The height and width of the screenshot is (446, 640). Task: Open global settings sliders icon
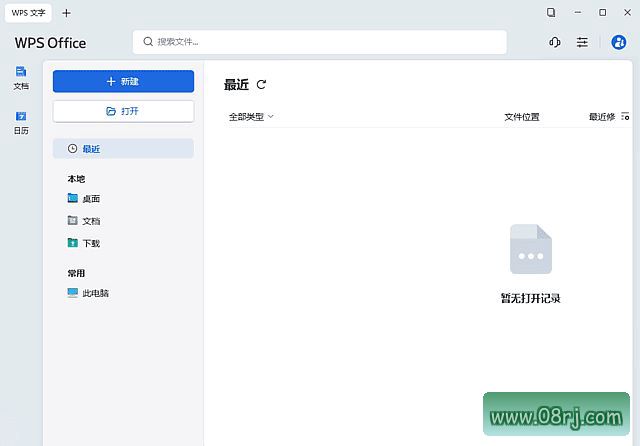pyautogui.click(x=582, y=42)
